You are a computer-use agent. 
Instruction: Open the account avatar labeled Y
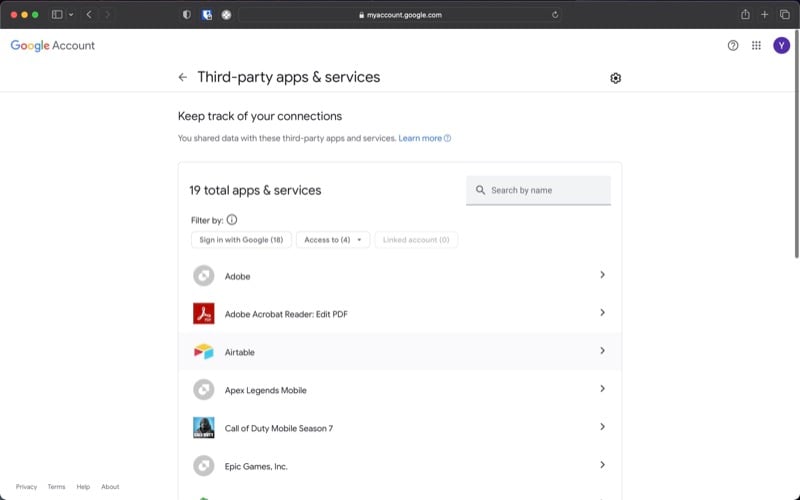coord(781,45)
